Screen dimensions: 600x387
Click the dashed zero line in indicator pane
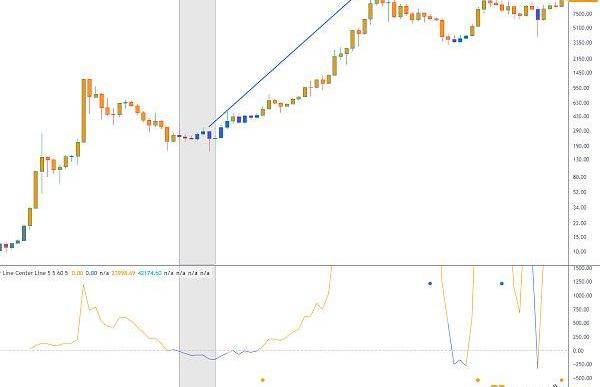point(284,350)
